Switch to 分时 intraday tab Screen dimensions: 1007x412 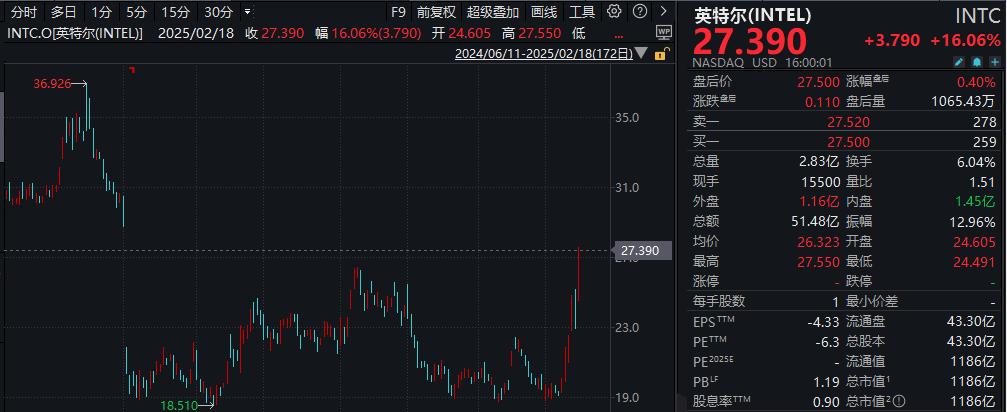24,12
